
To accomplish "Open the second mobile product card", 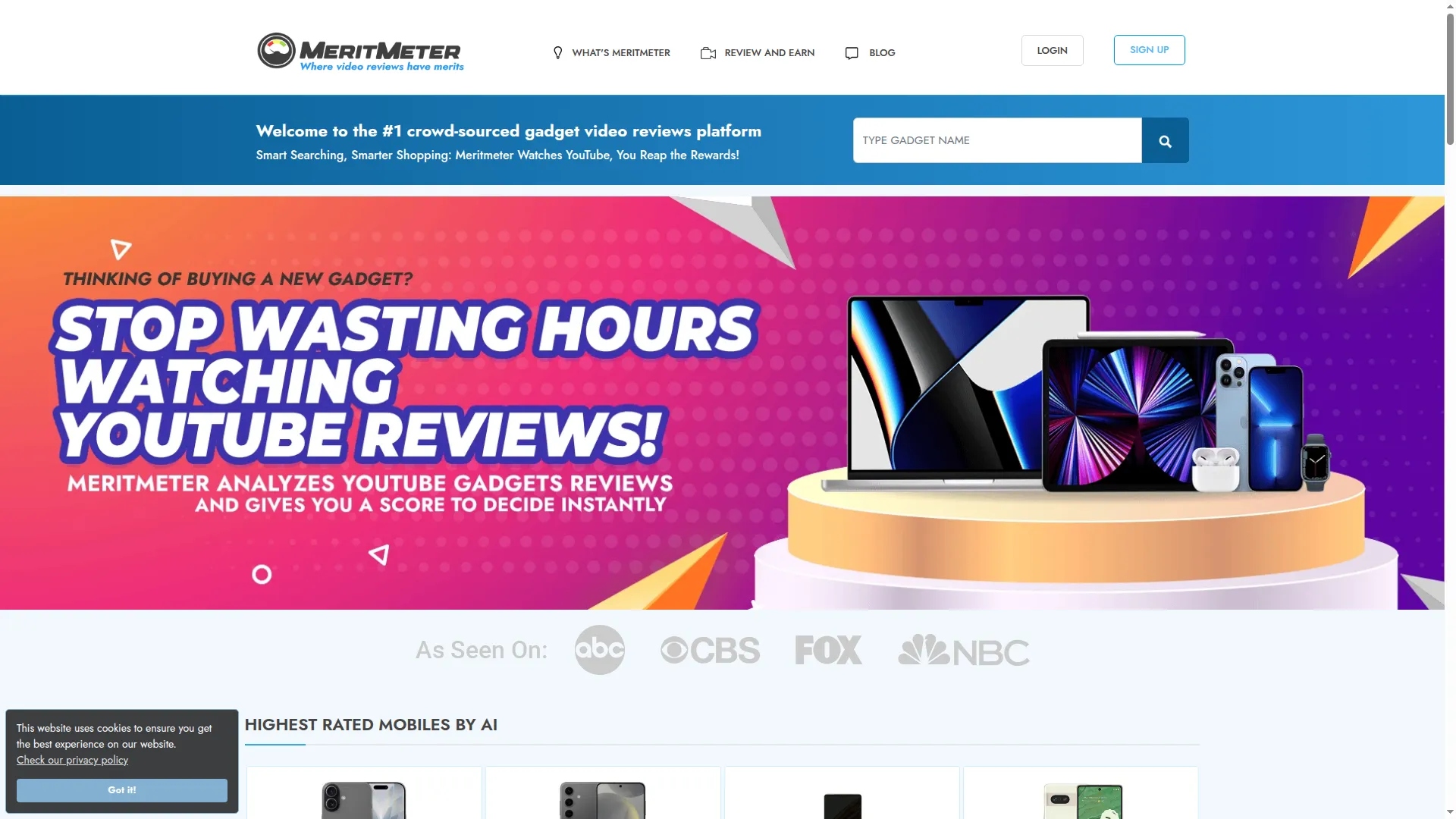I will point(603,793).
